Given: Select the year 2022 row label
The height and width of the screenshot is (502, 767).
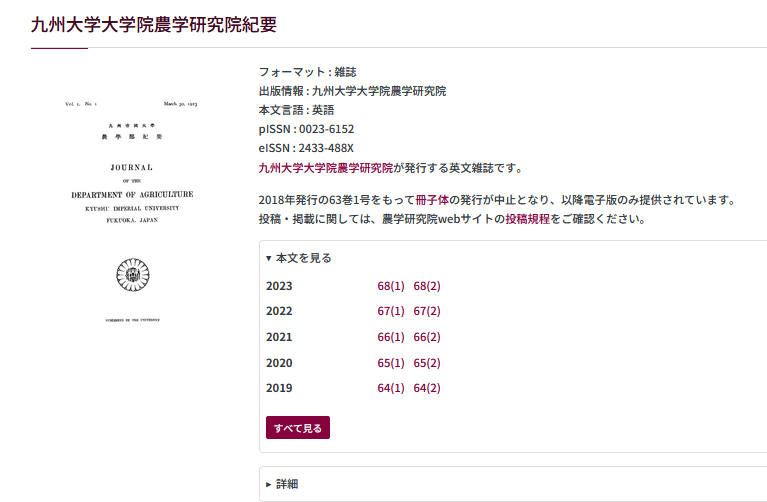Looking at the screenshot, I should (279, 311).
